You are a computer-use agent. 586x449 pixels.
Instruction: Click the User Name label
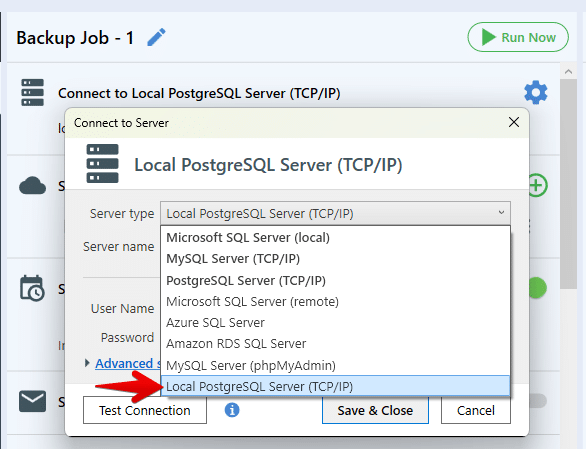tap(122, 309)
